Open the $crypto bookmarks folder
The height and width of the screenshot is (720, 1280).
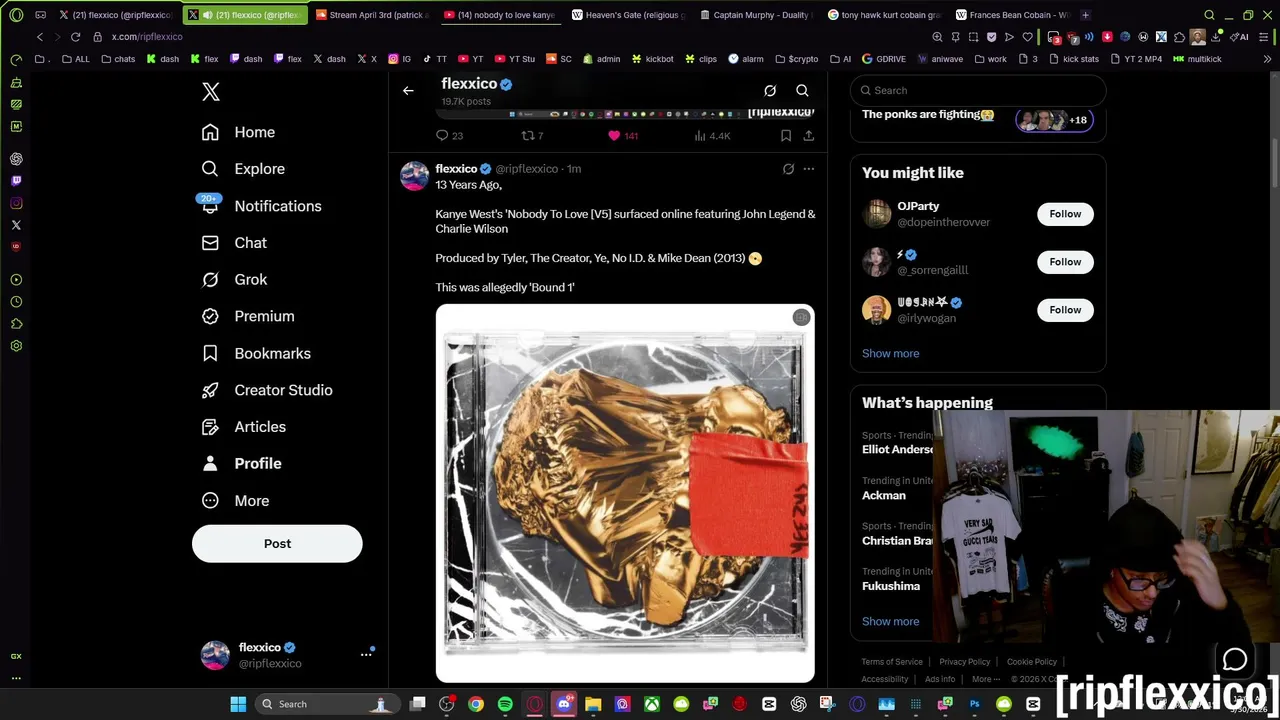[796, 59]
